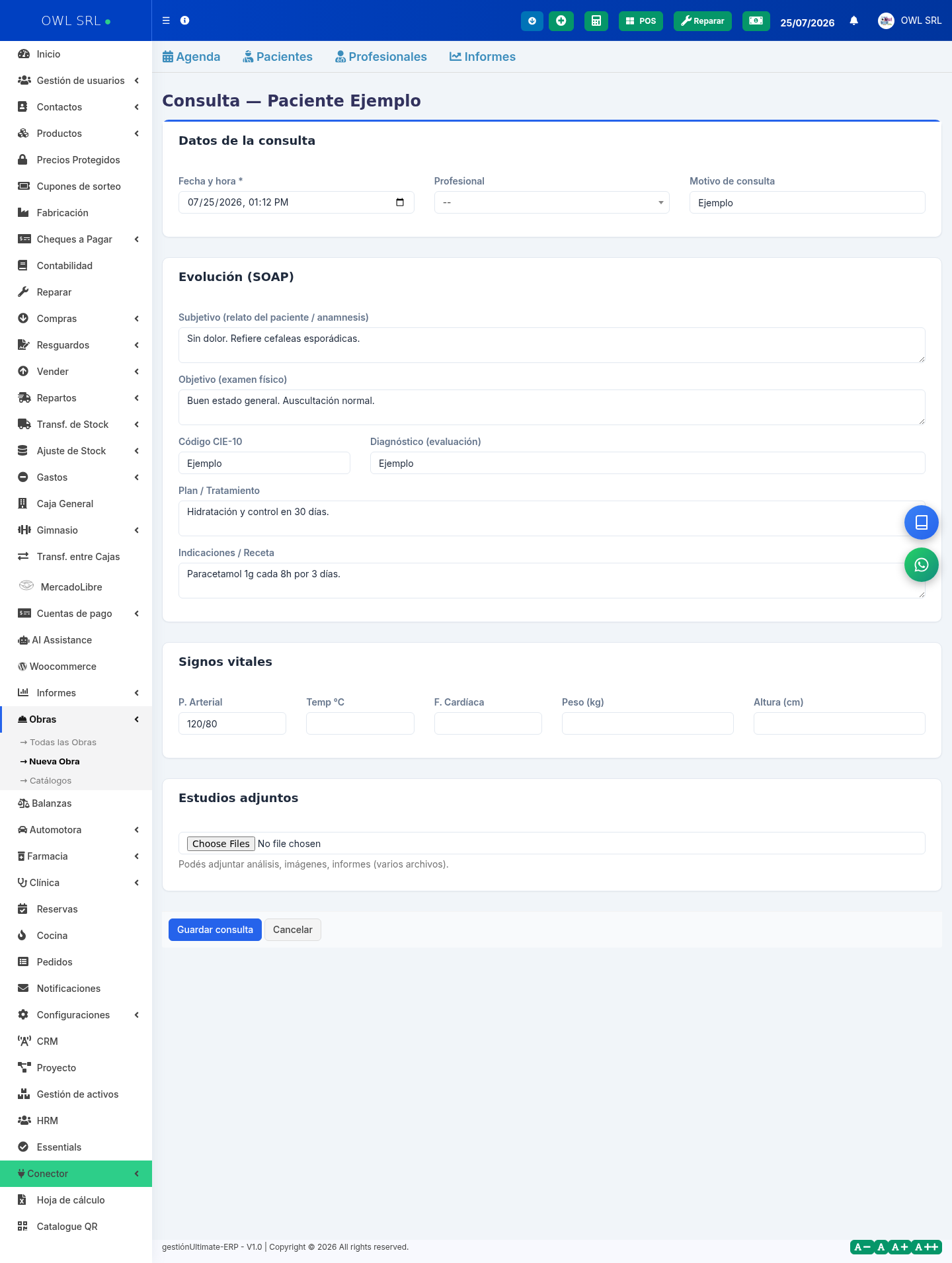Screen dimensions: 952x1263
Task: Switch to the Pacientes tab
Action: (278, 57)
